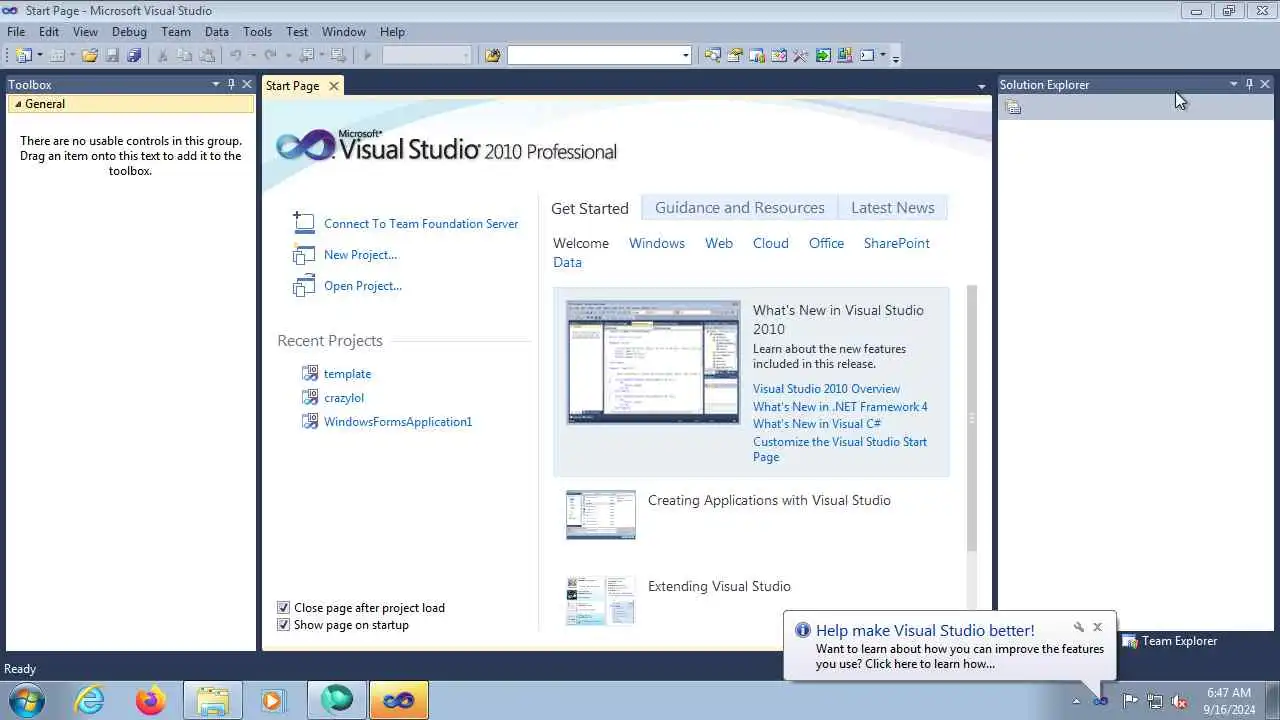This screenshot has height=720, width=1280.
Task: Click the Start Page vertical scrollbar
Action: [x=971, y=418]
